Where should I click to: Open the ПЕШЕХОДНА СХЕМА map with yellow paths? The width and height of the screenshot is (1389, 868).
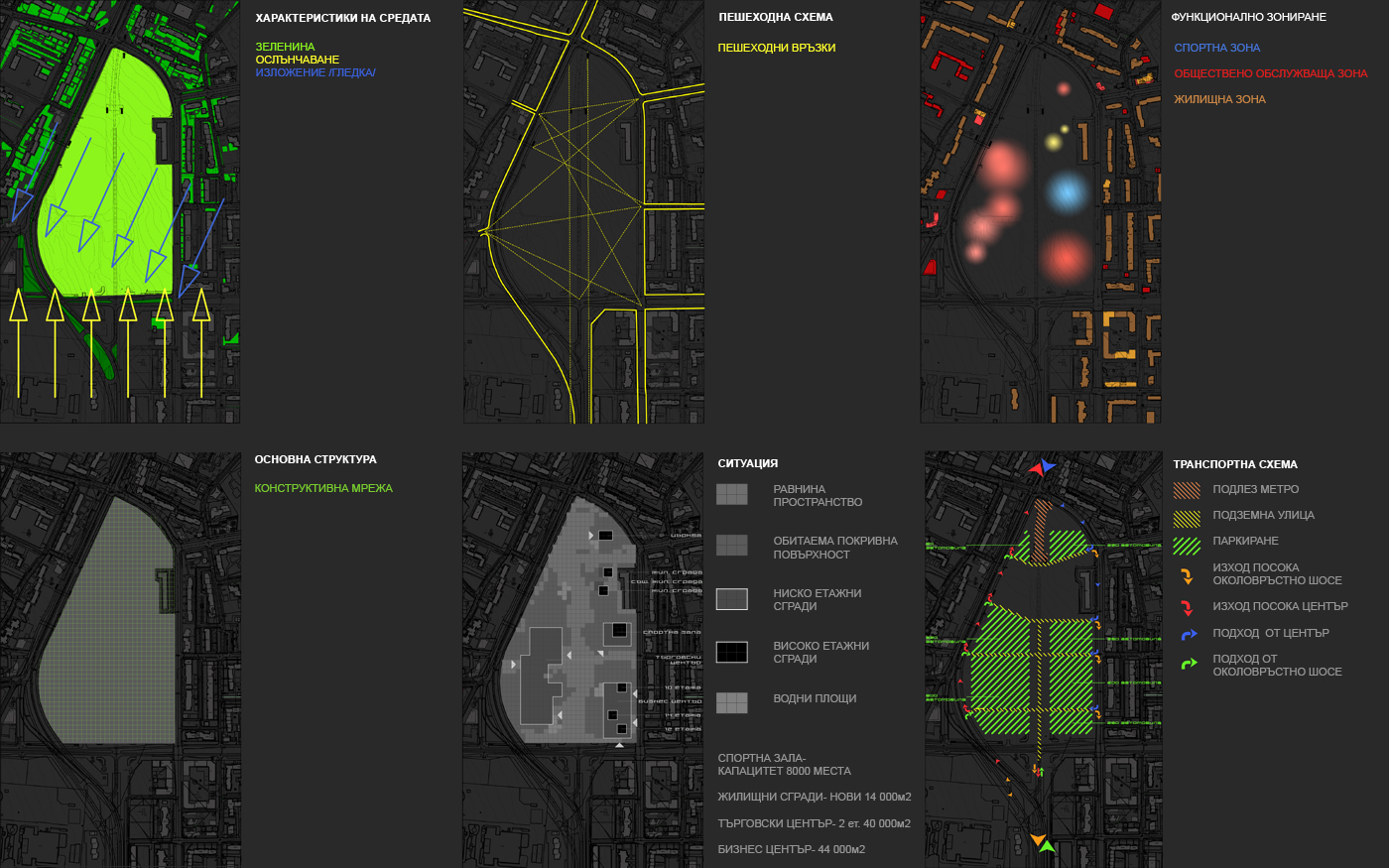pyautogui.click(x=583, y=211)
